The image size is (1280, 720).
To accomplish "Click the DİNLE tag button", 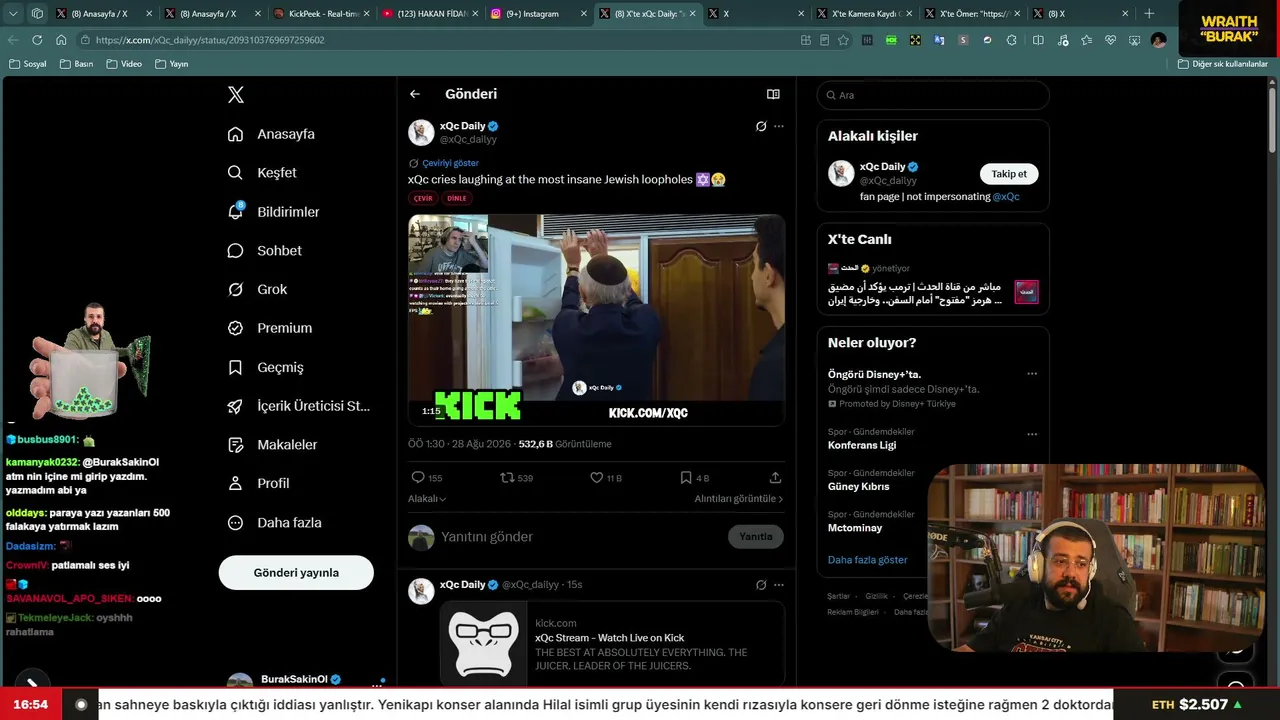I will point(457,198).
